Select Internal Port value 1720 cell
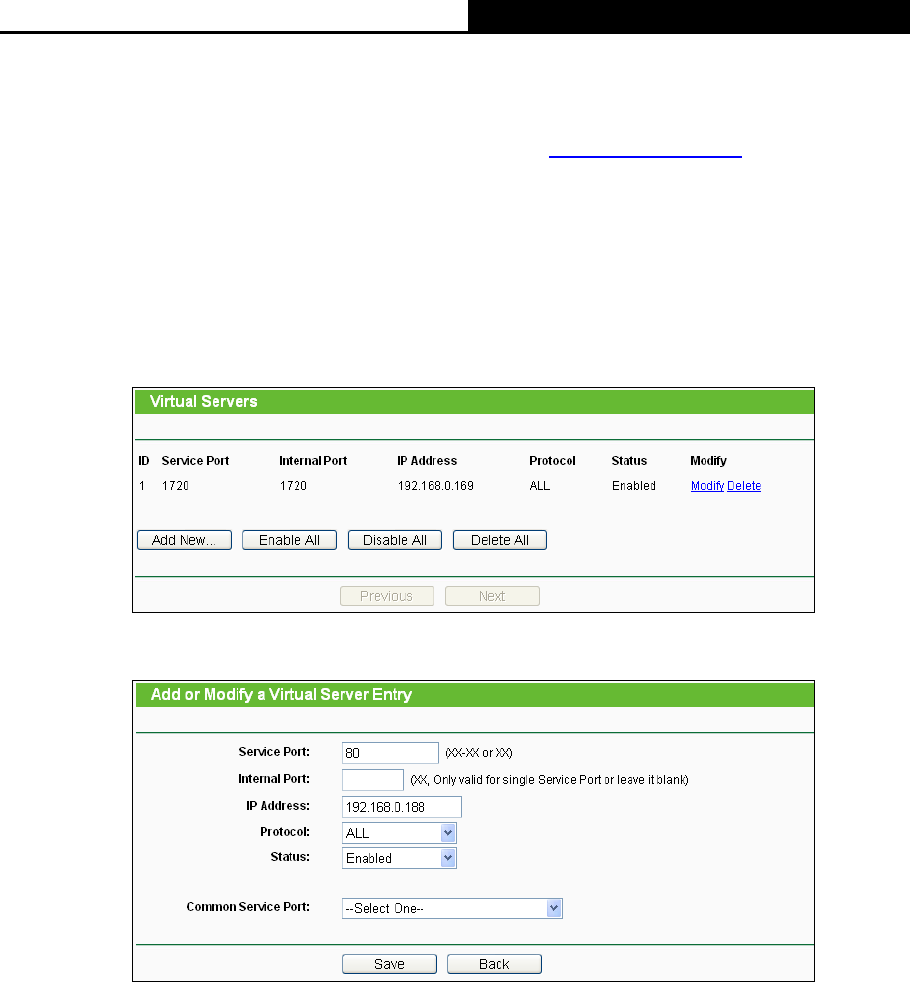This screenshot has height=982, width=910. [x=293, y=486]
